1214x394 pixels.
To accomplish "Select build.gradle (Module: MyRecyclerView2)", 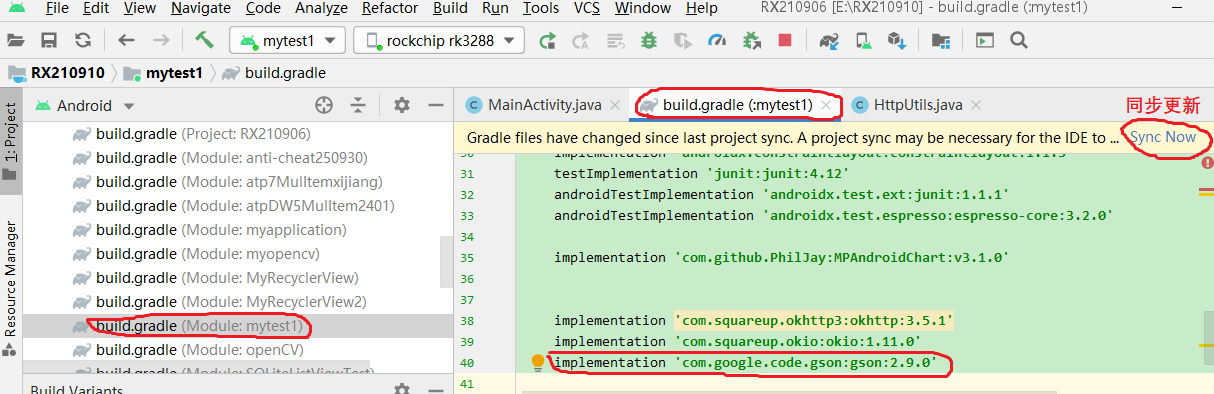I will click(x=231, y=302).
